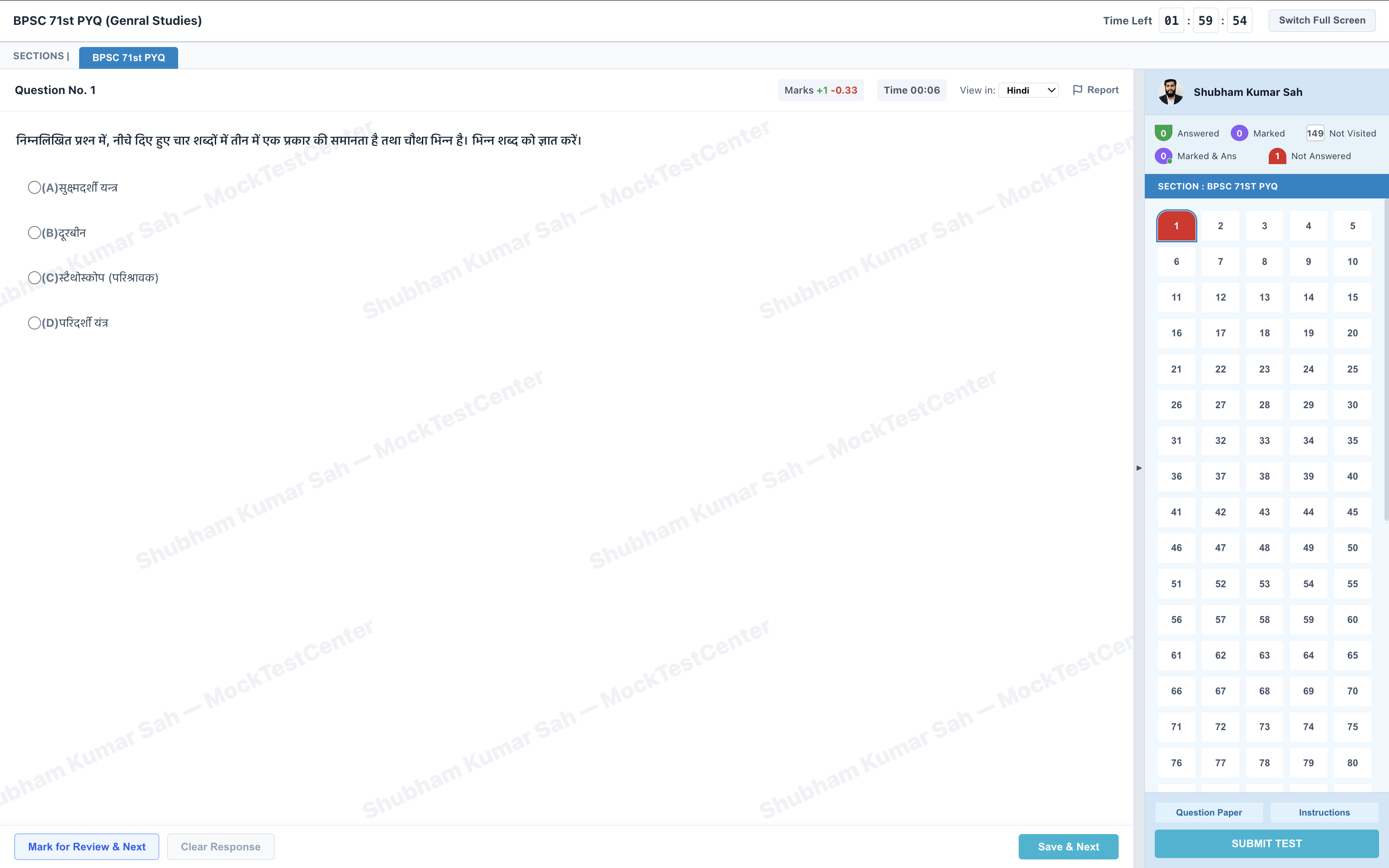Switch to the BPSC 71st PYQ section tab
Viewport: 1389px width, 868px height.
tap(128, 57)
